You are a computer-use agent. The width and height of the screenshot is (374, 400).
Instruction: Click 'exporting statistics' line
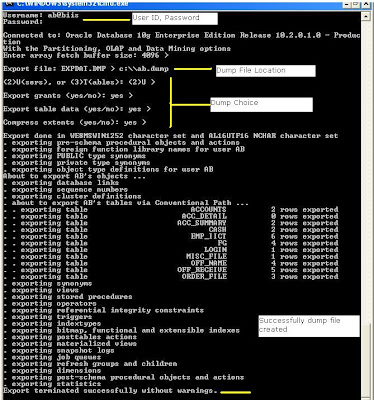(52, 384)
